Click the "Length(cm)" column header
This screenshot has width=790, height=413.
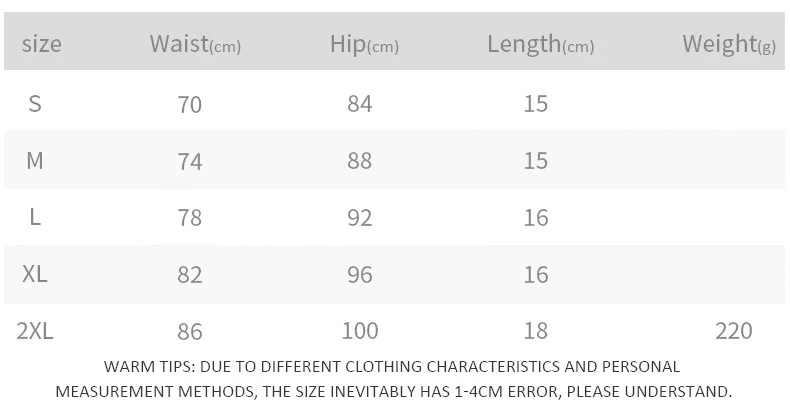[540, 44]
